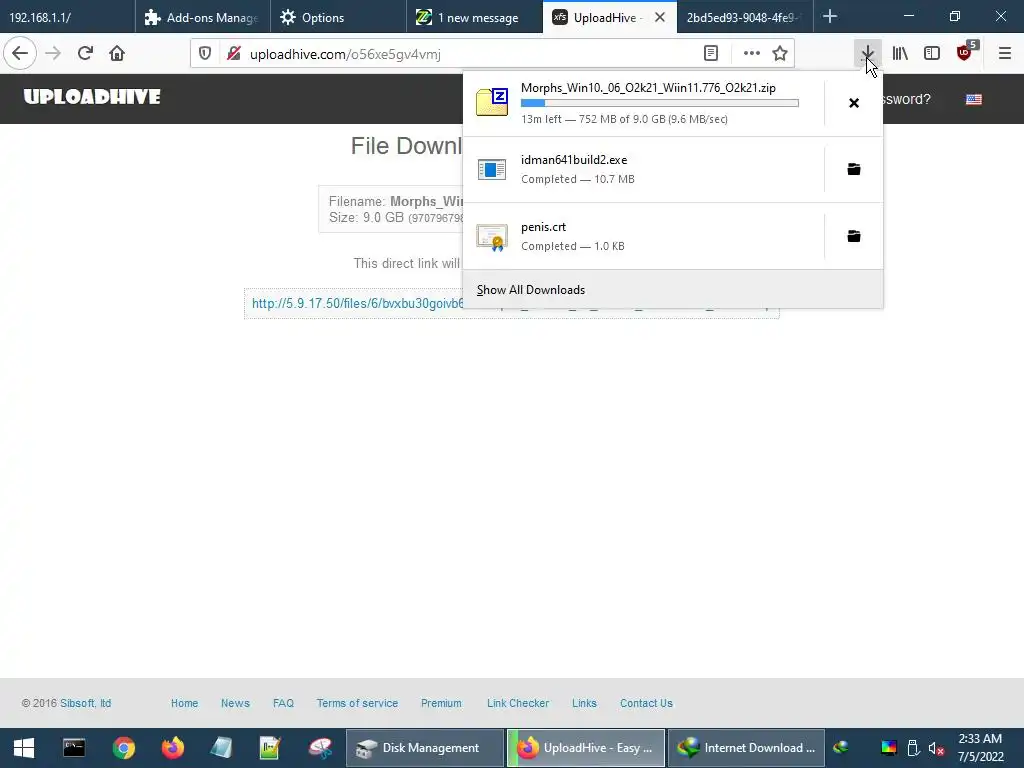
Task: Switch to the 1 new message tab
Action: click(473, 17)
